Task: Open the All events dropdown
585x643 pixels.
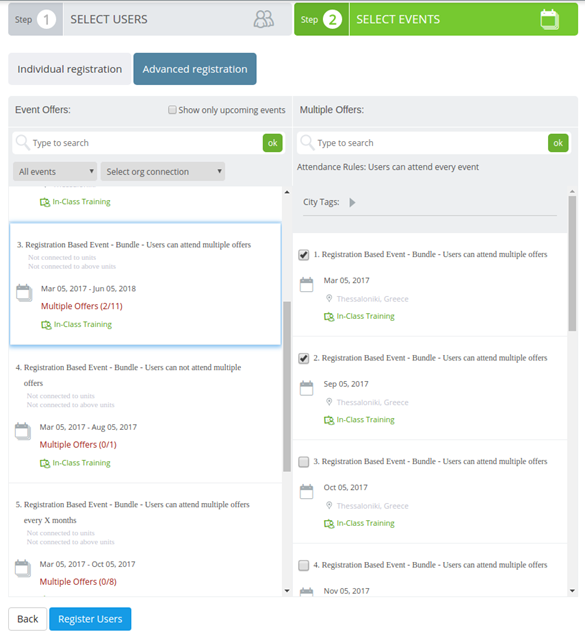Action: pos(55,171)
